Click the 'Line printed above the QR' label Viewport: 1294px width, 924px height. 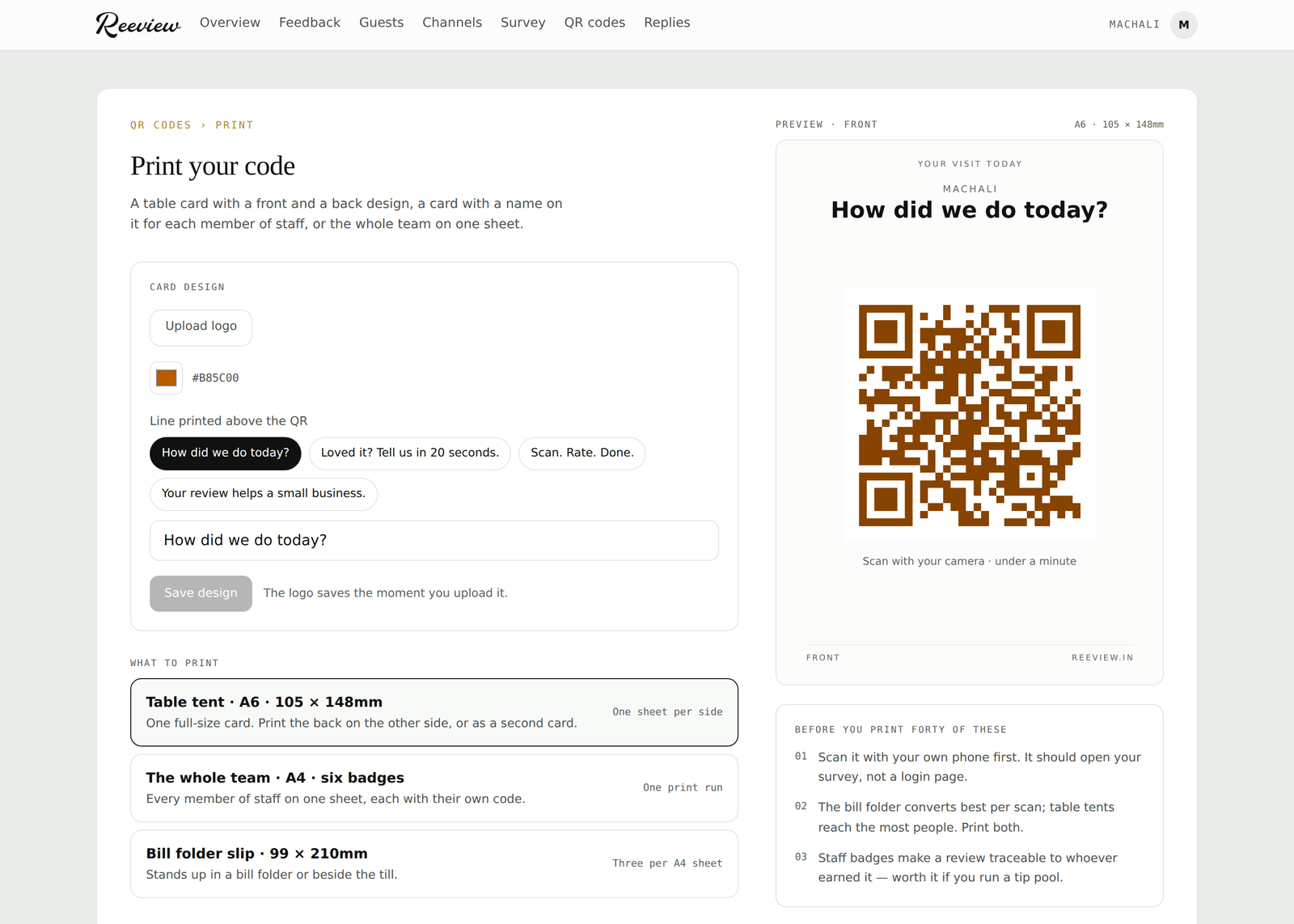pyautogui.click(x=229, y=421)
